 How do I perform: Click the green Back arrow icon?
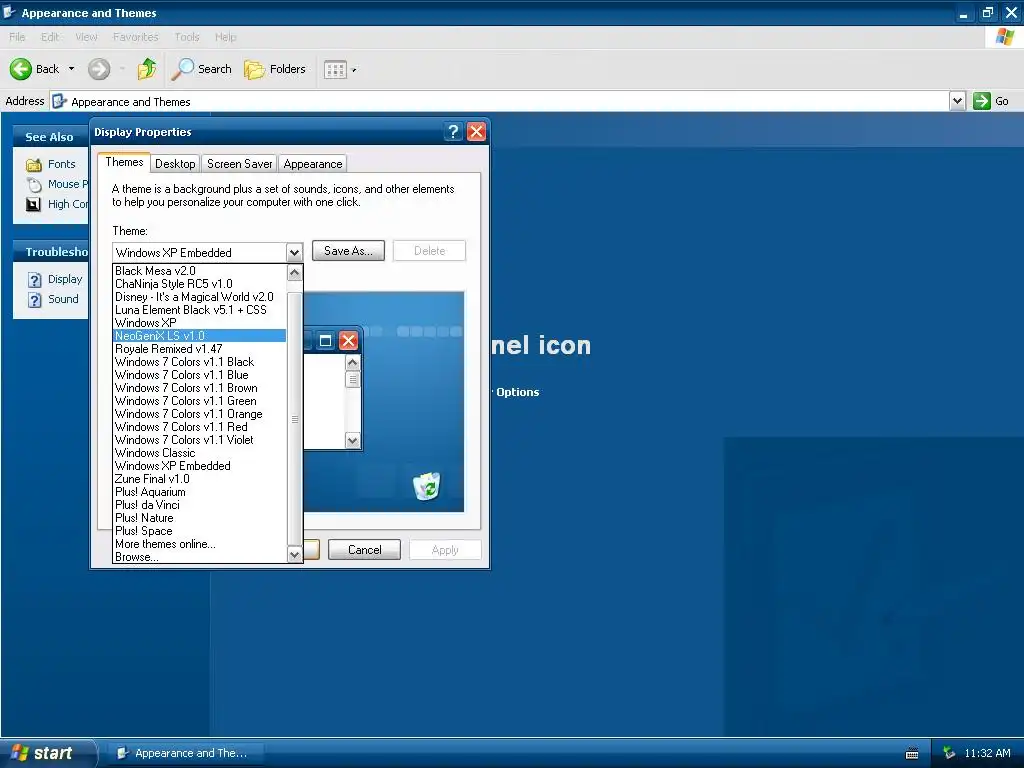click(20, 69)
